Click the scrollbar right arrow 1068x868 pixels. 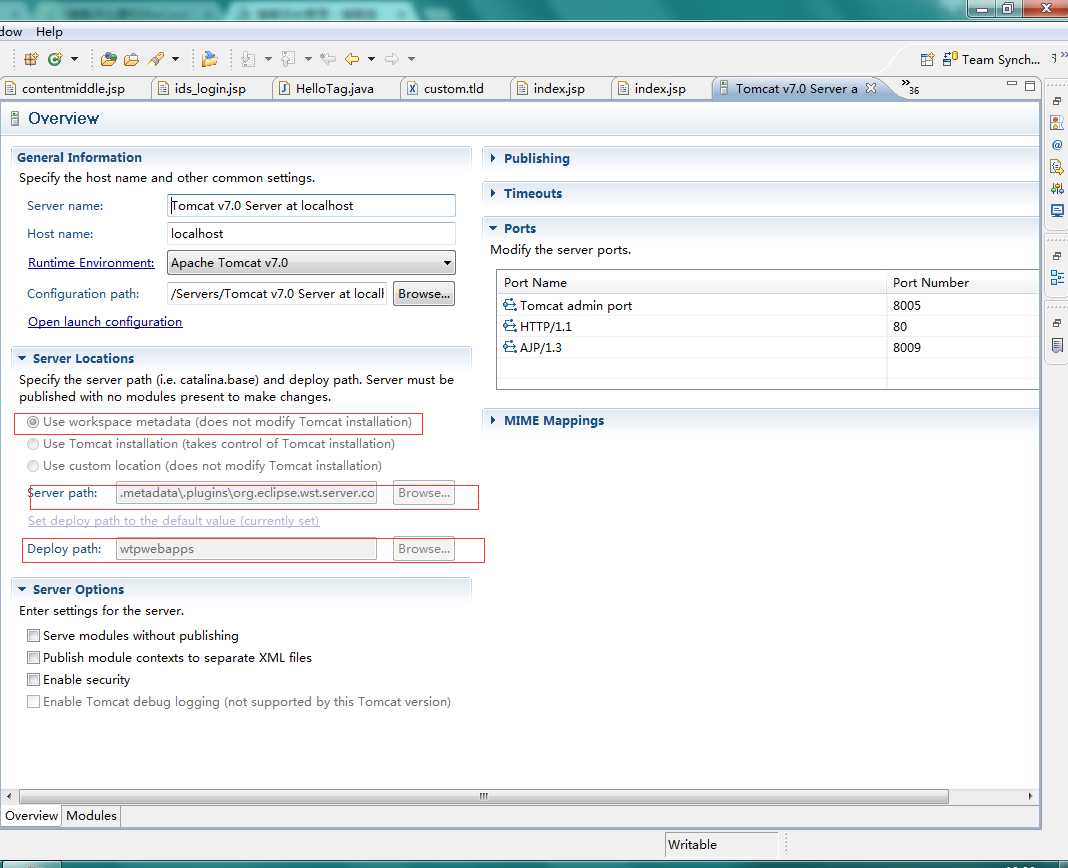(1030, 796)
